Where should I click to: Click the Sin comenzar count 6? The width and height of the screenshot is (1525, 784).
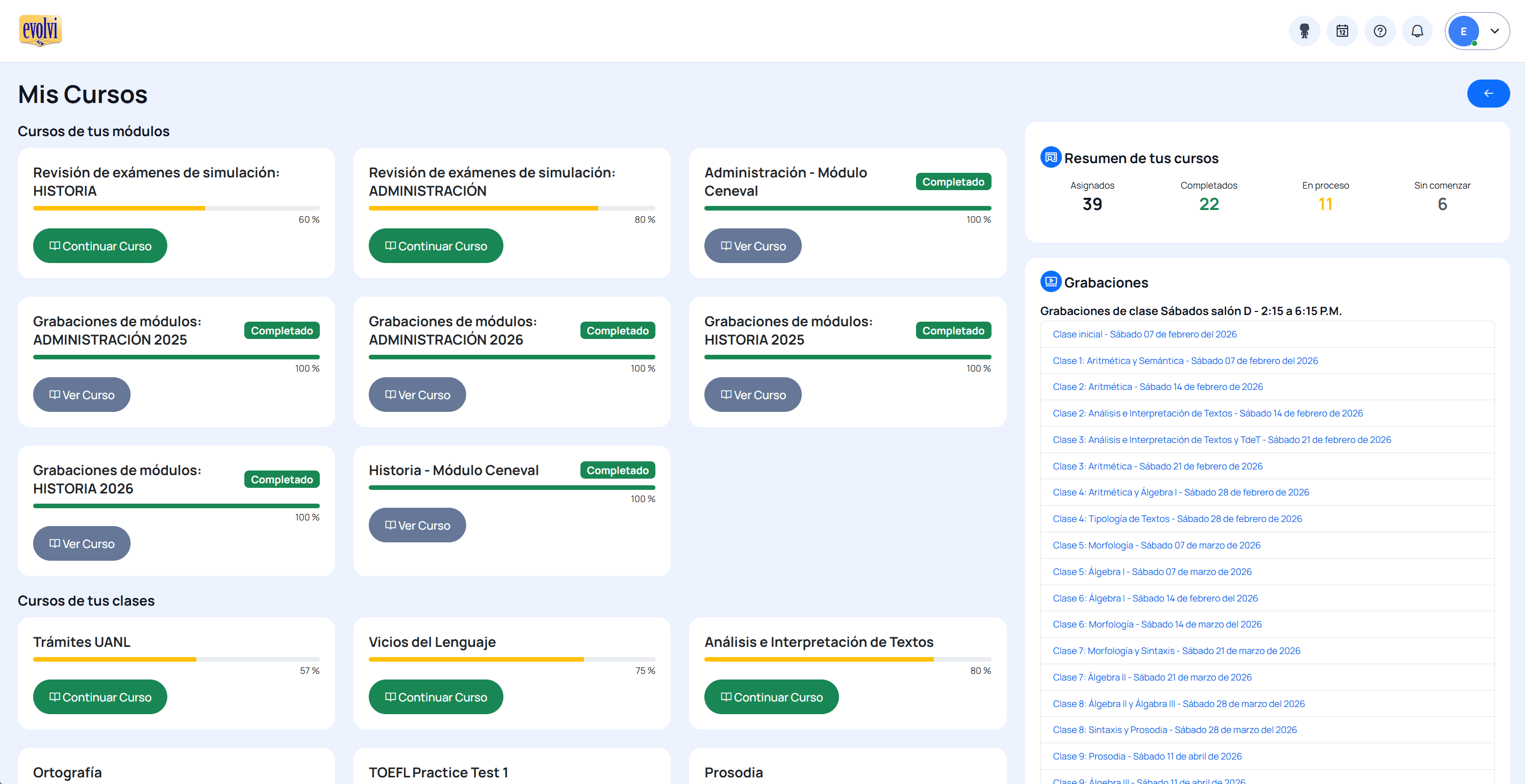(x=1442, y=204)
